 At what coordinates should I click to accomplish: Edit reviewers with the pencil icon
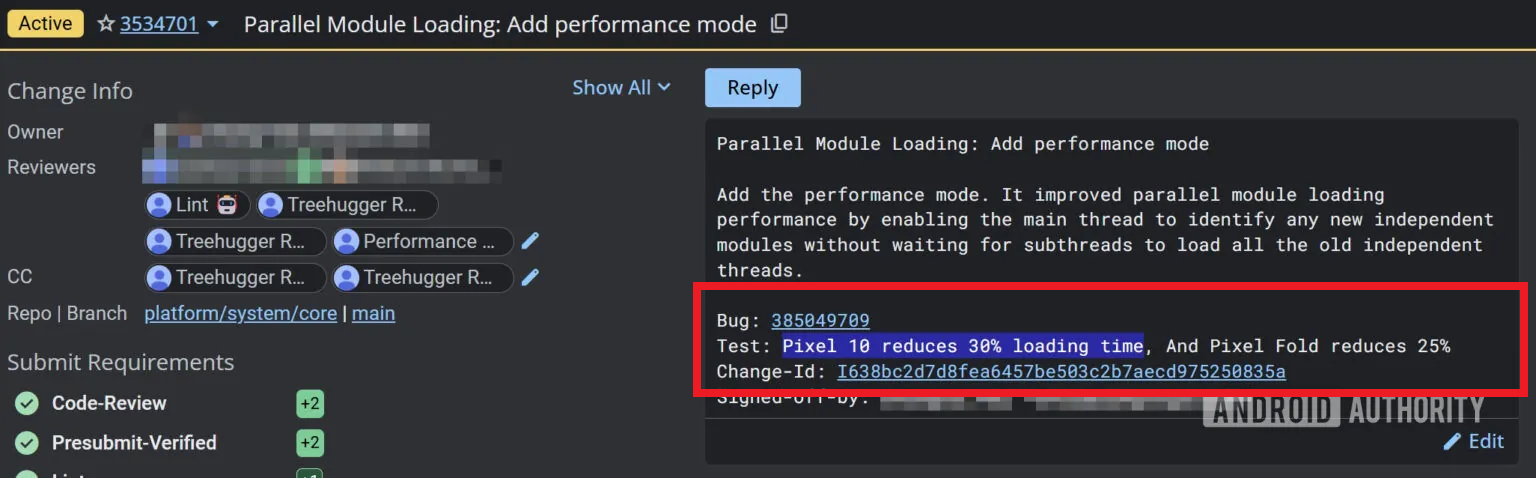(x=531, y=241)
